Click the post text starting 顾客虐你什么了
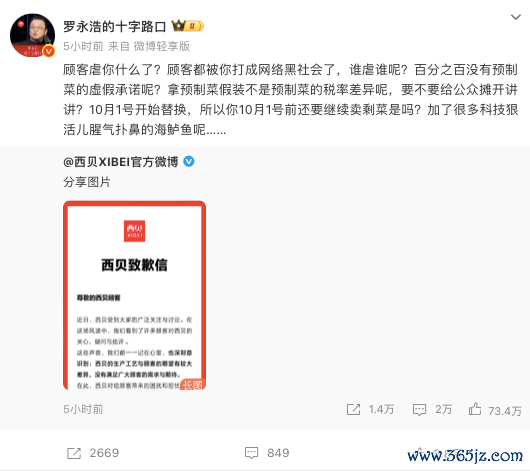This screenshot has height=471, width=530. tap(291, 99)
